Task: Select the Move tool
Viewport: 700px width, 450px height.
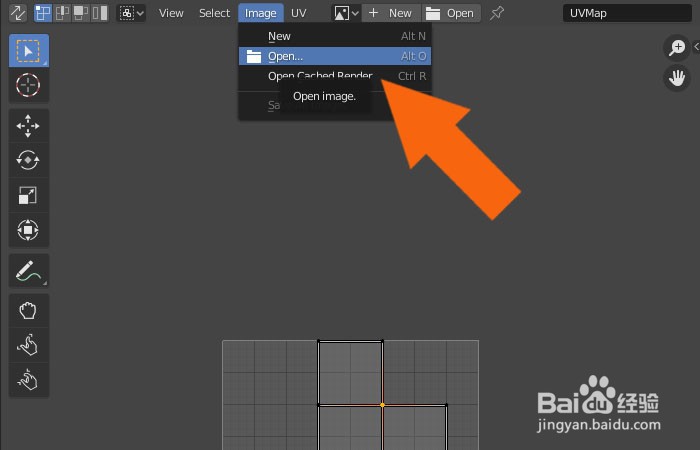Action: (29, 126)
